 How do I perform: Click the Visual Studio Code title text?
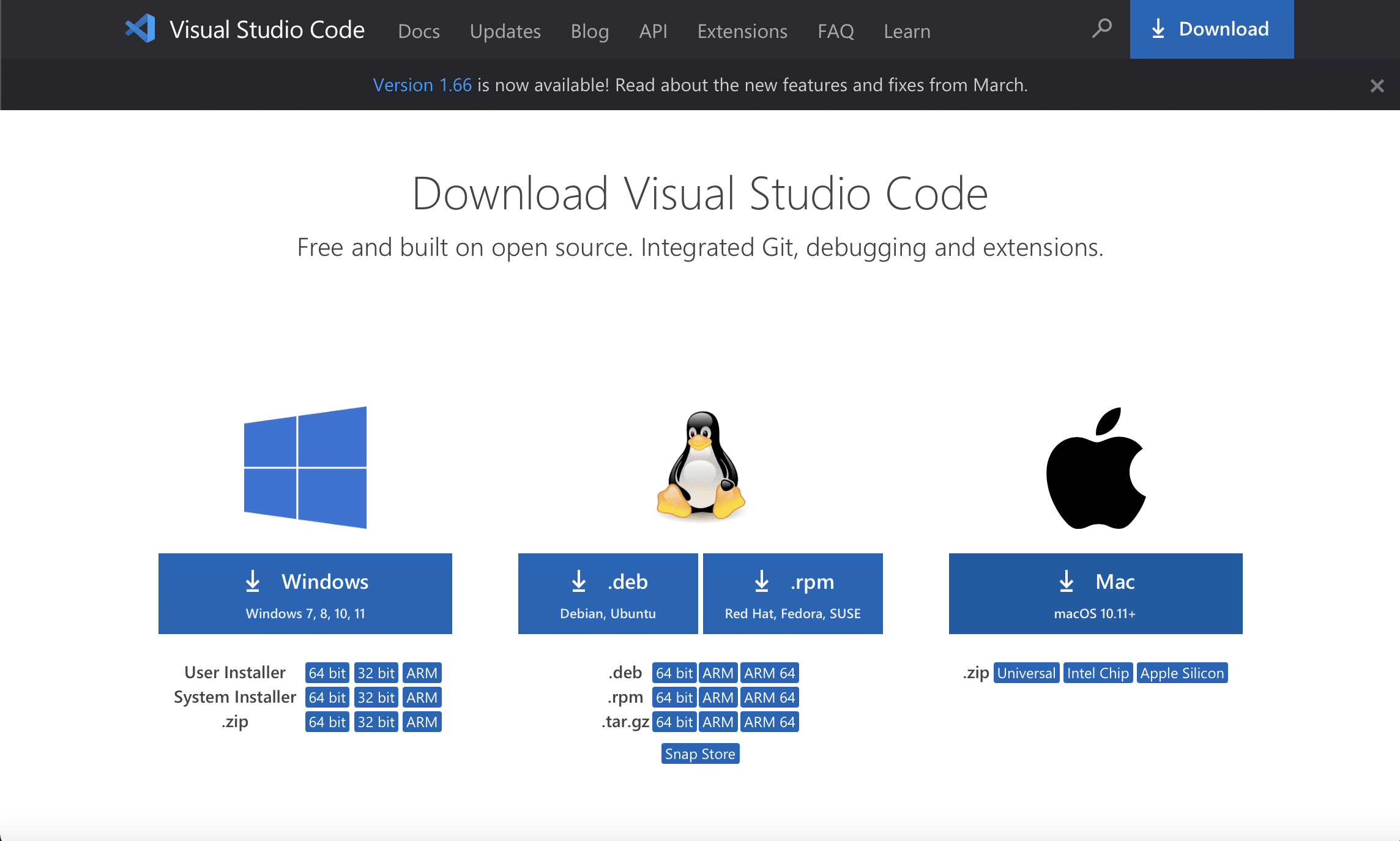[267, 29]
